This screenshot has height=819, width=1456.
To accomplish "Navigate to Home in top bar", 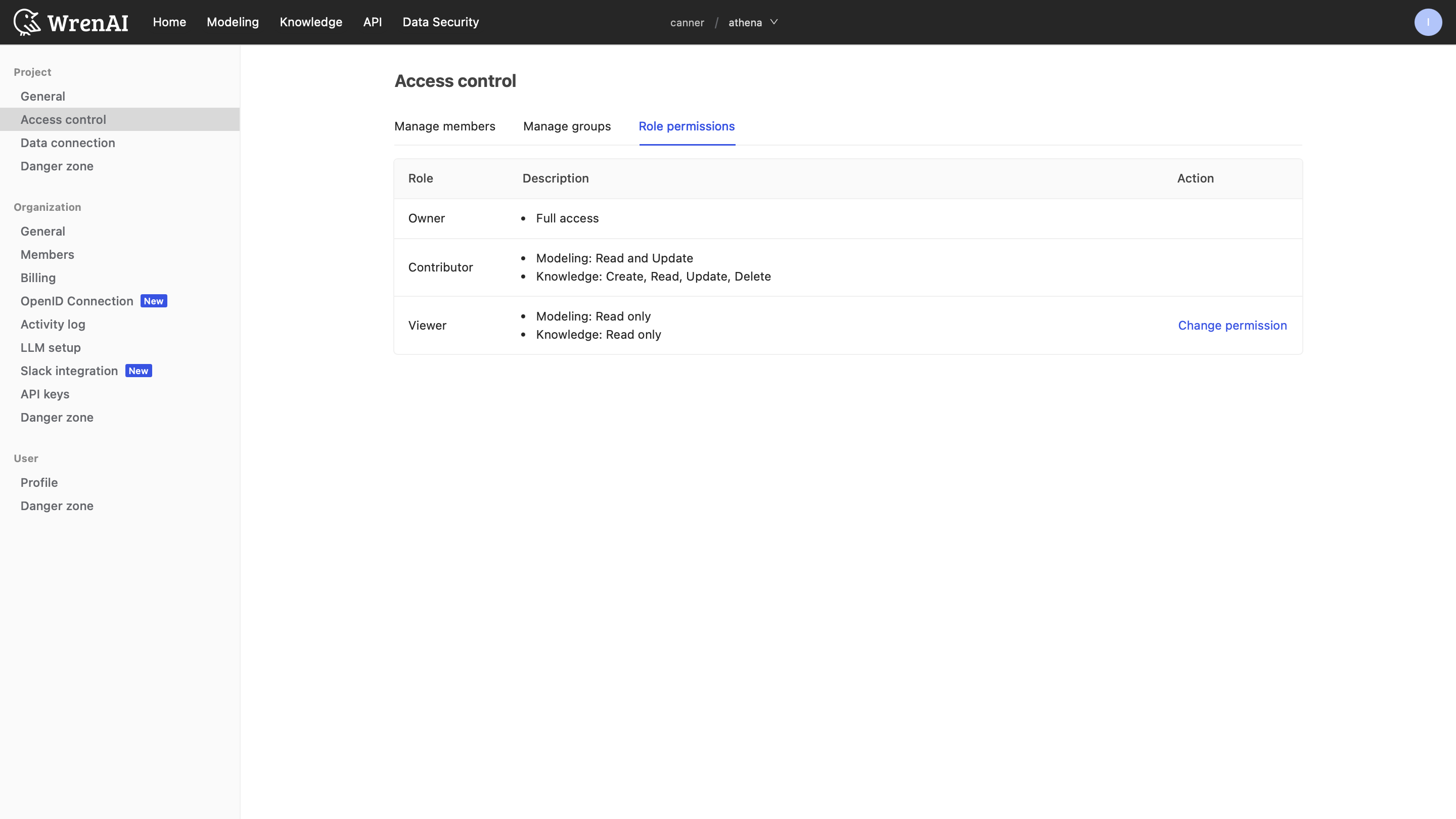I will (x=169, y=22).
